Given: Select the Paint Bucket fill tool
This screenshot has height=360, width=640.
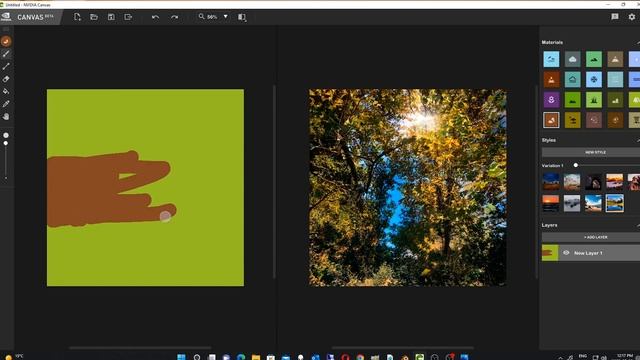Looking at the screenshot, I should tap(6, 91).
